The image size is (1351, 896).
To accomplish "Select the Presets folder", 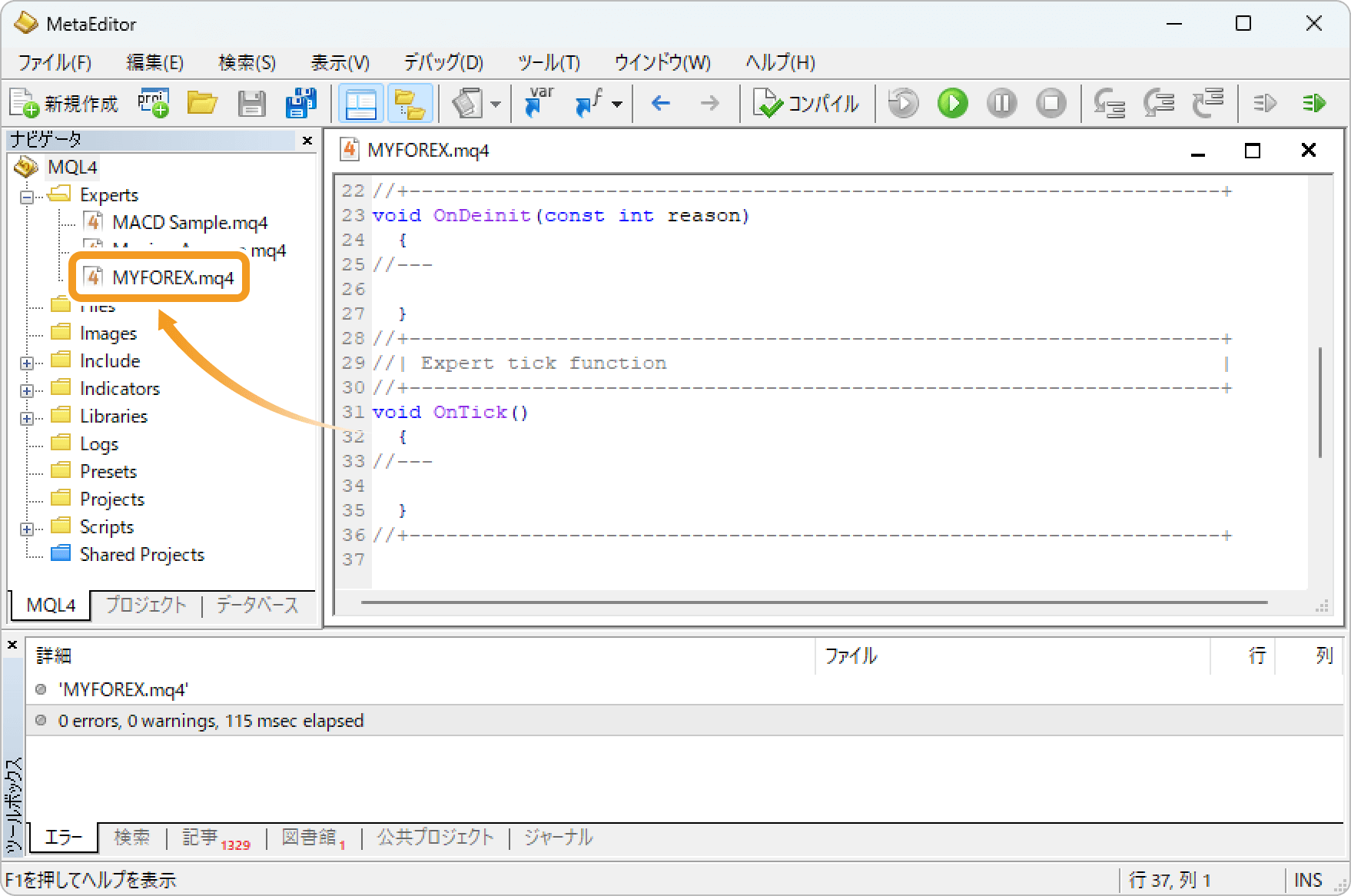I will point(108,472).
